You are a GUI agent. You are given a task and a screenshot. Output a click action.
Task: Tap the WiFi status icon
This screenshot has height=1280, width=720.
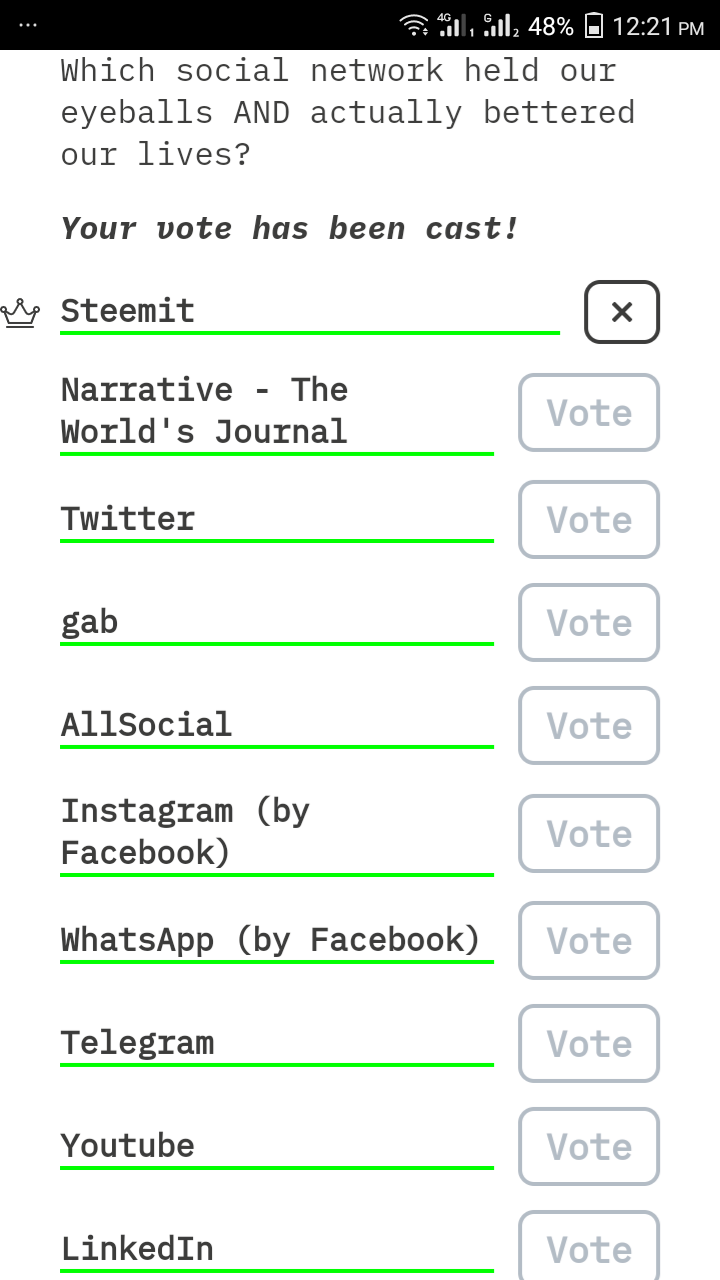tap(413, 25)
